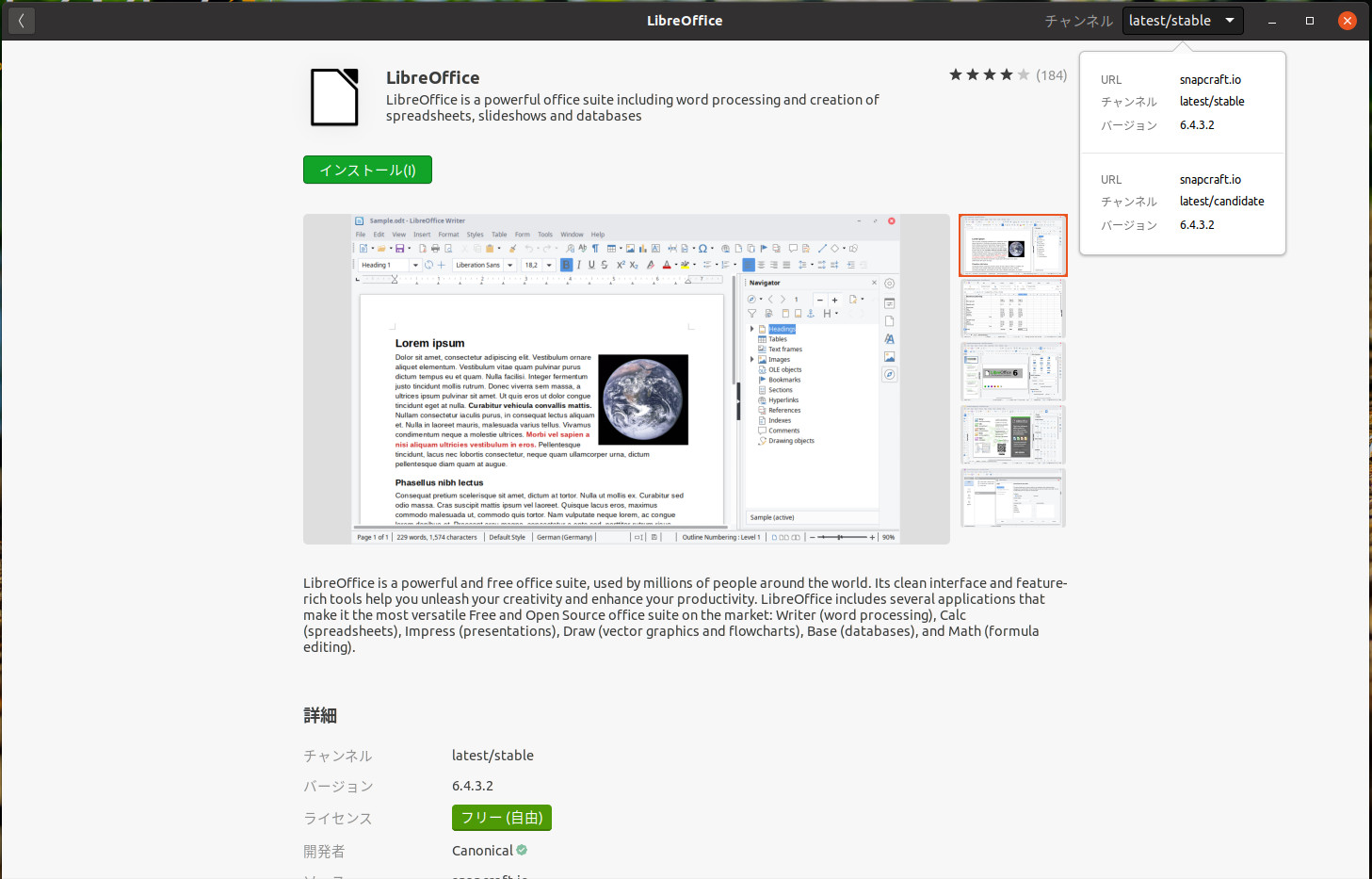Click the 開発者 label in details
Screen dimensions: 1372x879
click(x=324, y=852)
